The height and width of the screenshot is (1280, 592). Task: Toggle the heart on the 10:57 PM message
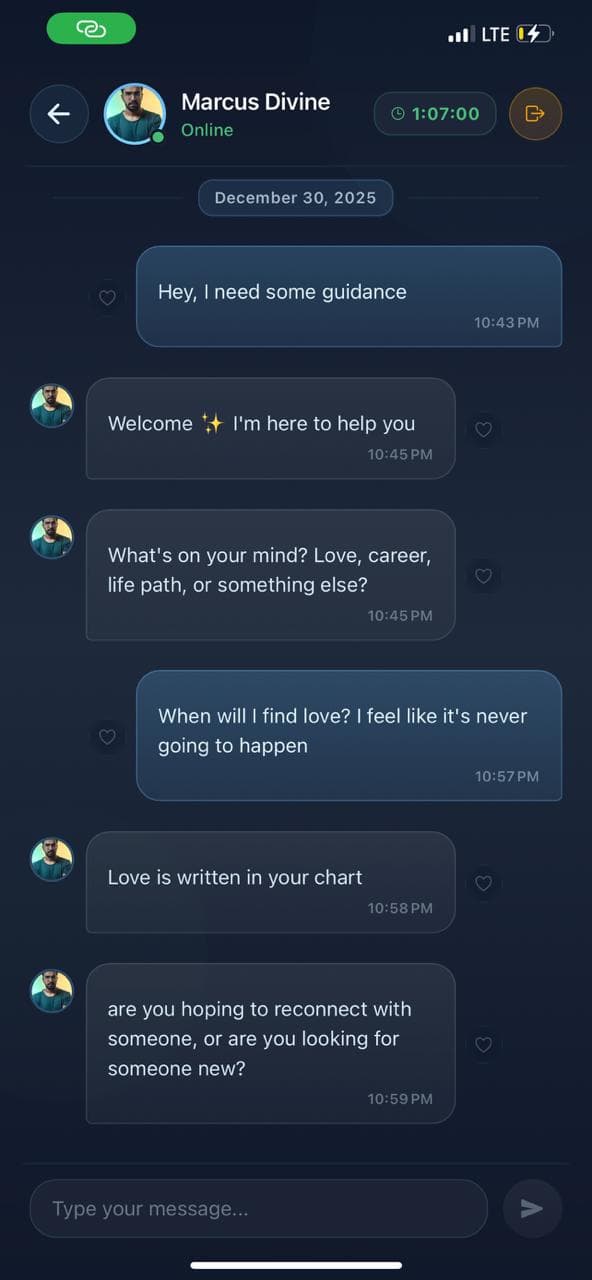pos(107,736)
